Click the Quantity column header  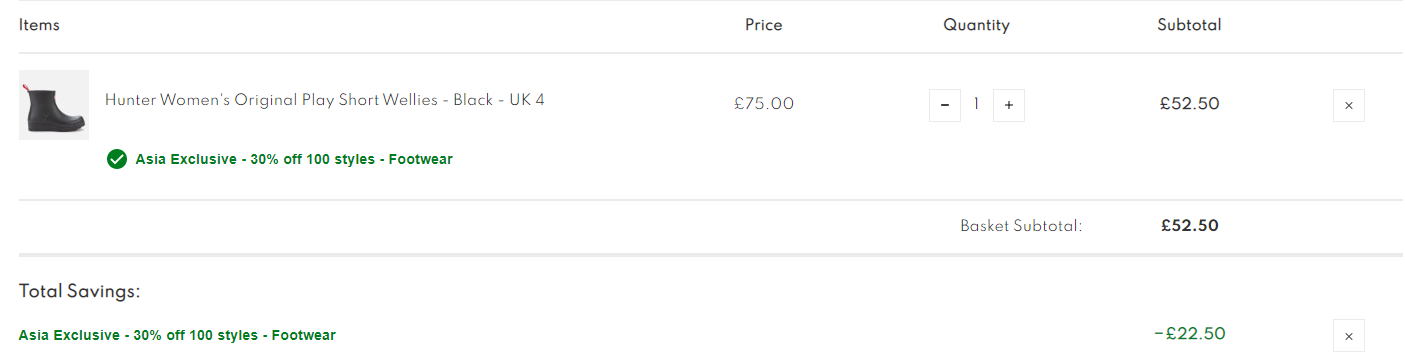[x=976, y=25]
